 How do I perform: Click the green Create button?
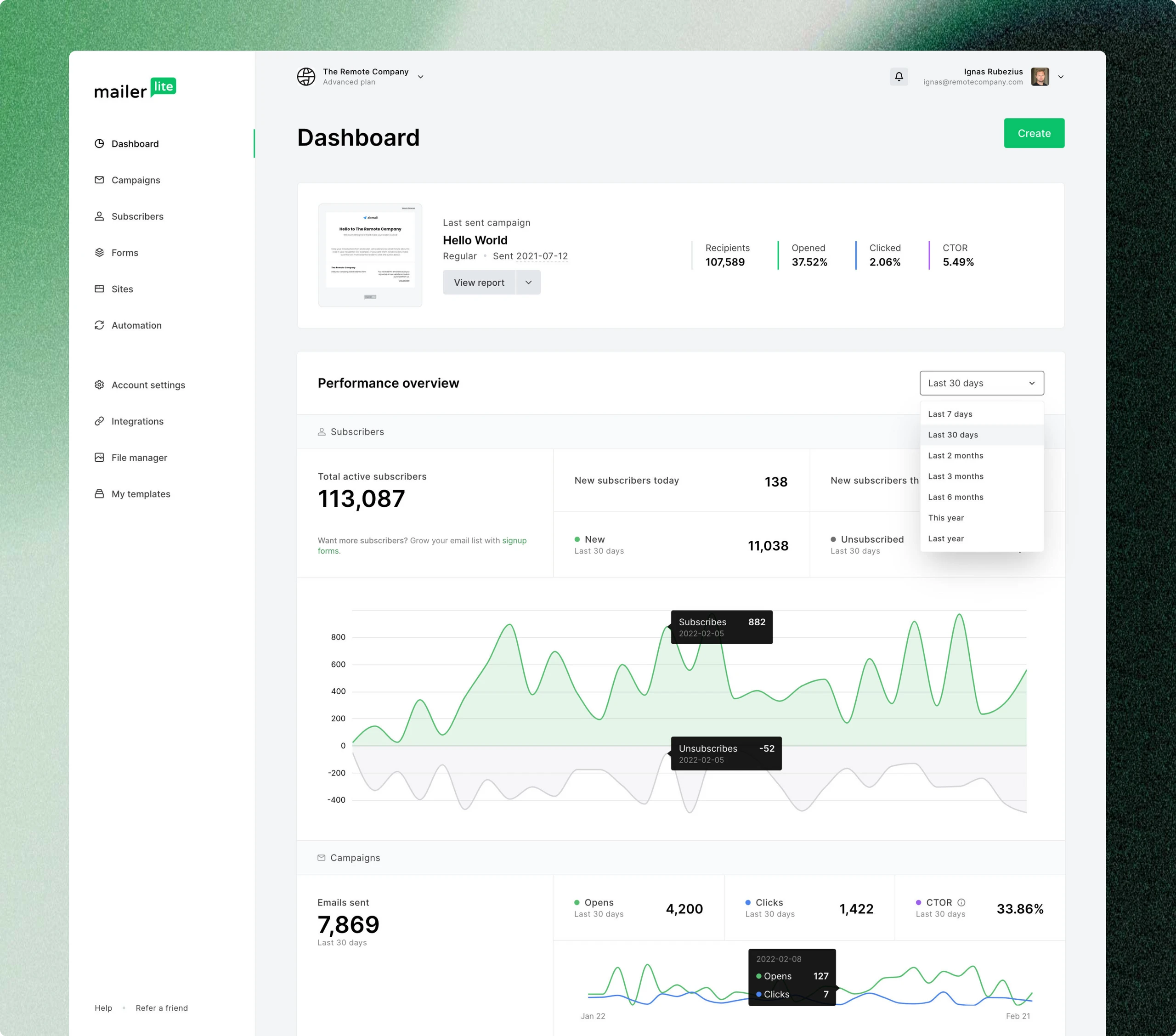coord(1034,133)
